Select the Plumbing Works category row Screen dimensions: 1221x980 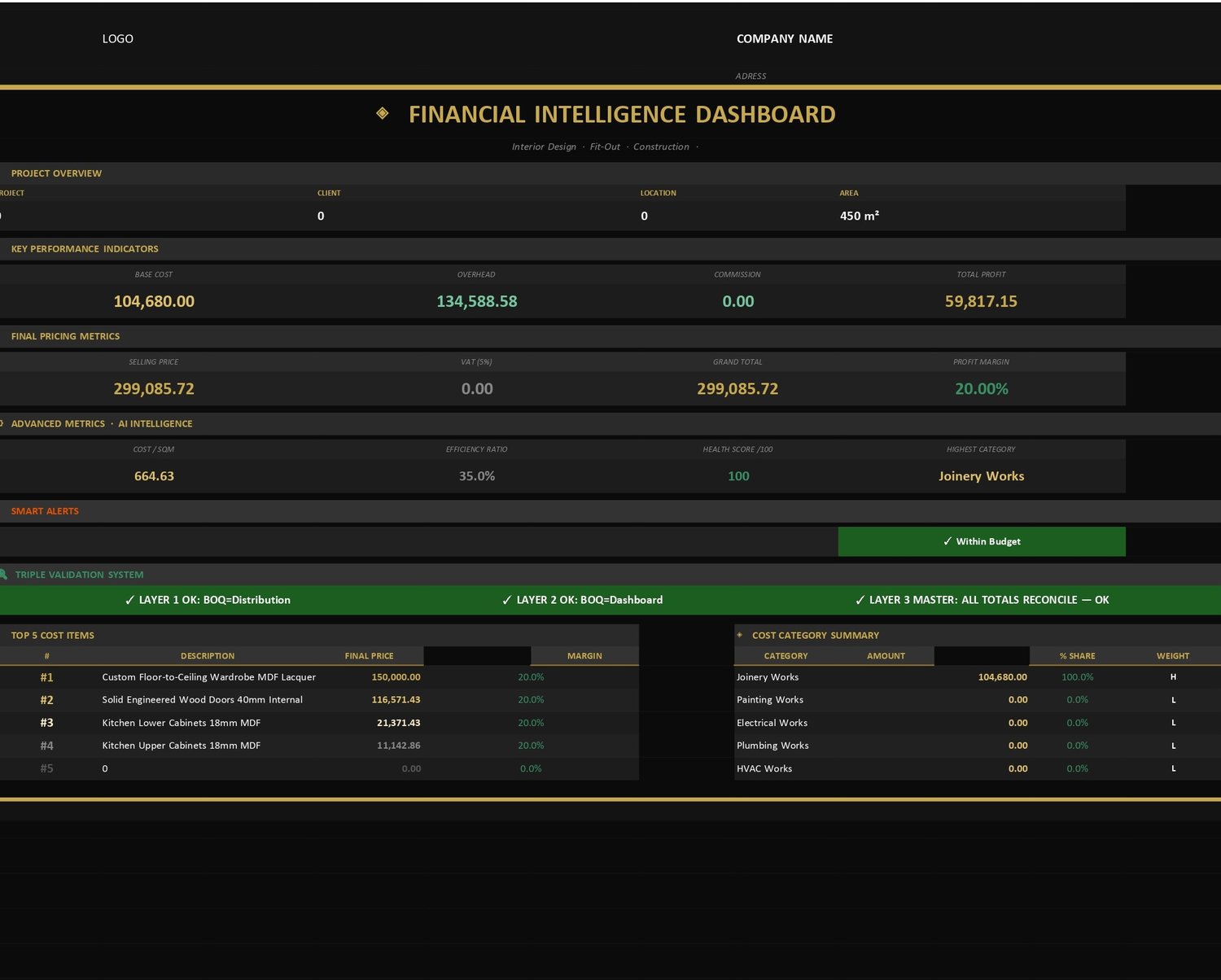pyautogui.click(x=772, y=746)
